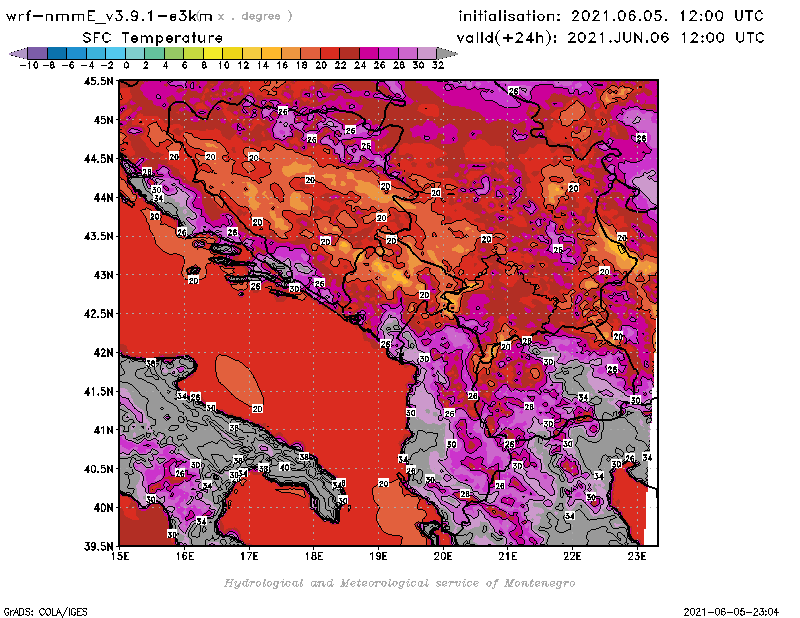Viewport: 800px width, 618px height.
Task: Pick the legend swatch between 10 and 12
Action: 232,54
